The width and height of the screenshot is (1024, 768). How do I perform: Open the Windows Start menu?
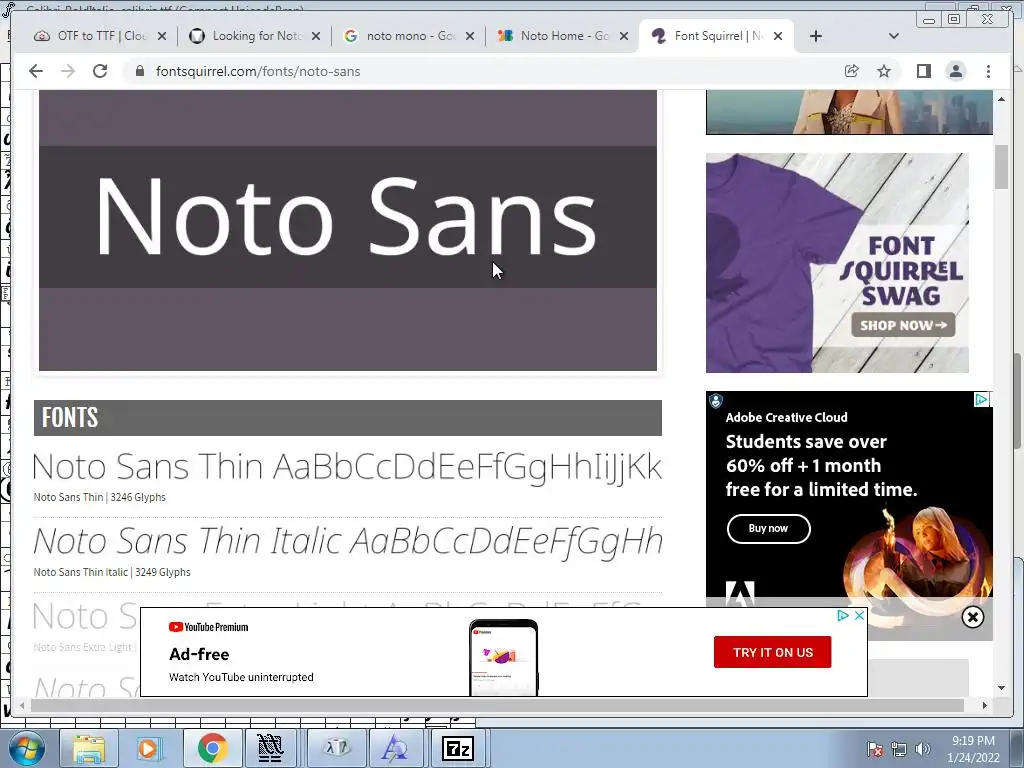pyautogui.click(x=26, y=749)
